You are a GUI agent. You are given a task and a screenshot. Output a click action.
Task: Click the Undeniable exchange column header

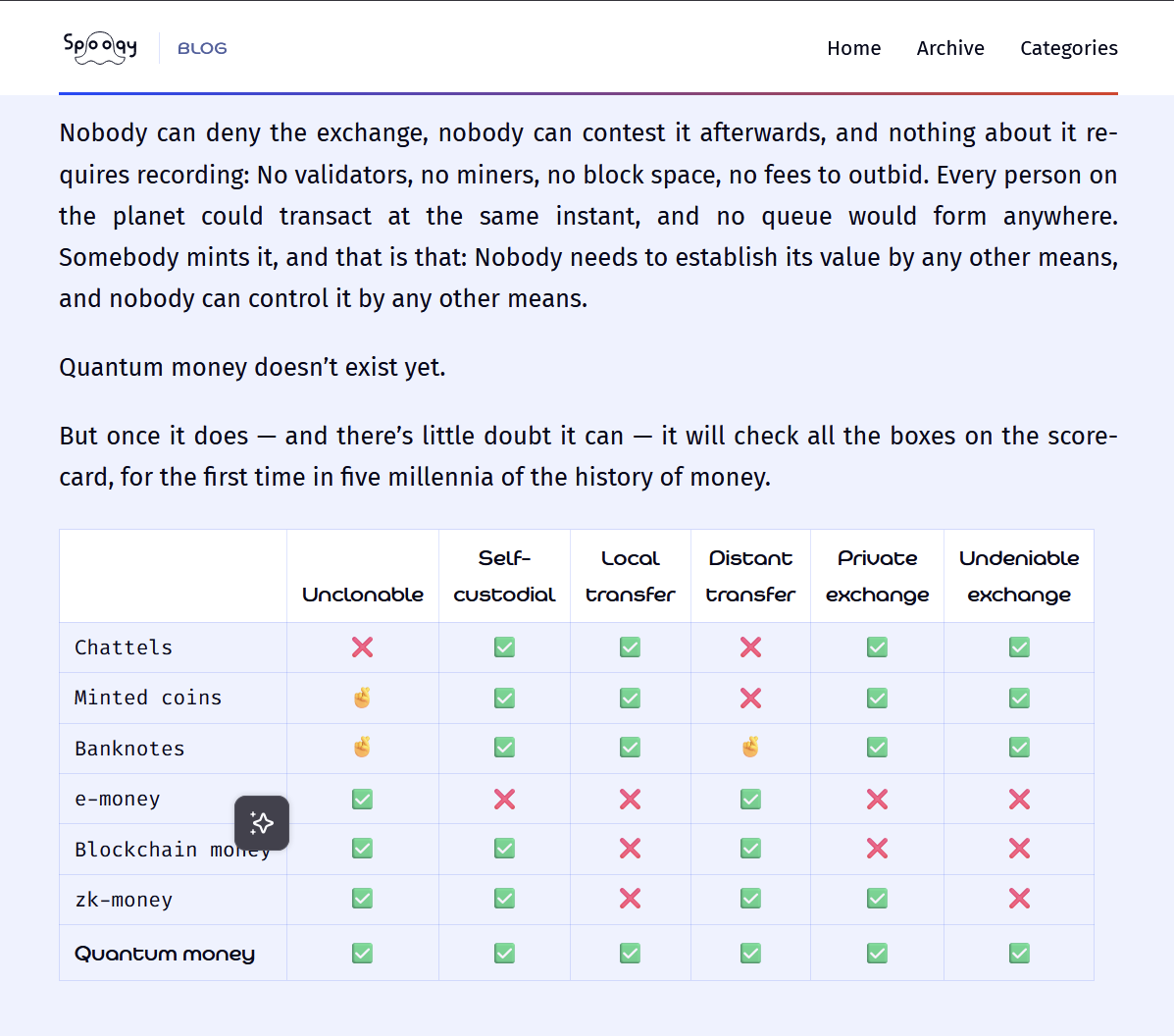[1019, 576]
